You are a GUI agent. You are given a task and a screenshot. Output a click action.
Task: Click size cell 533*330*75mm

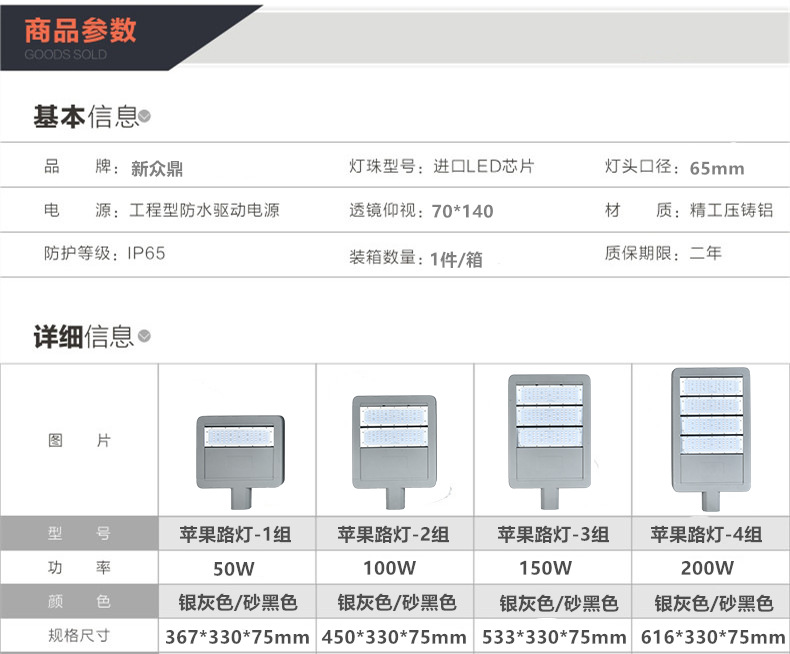[554, 637]
